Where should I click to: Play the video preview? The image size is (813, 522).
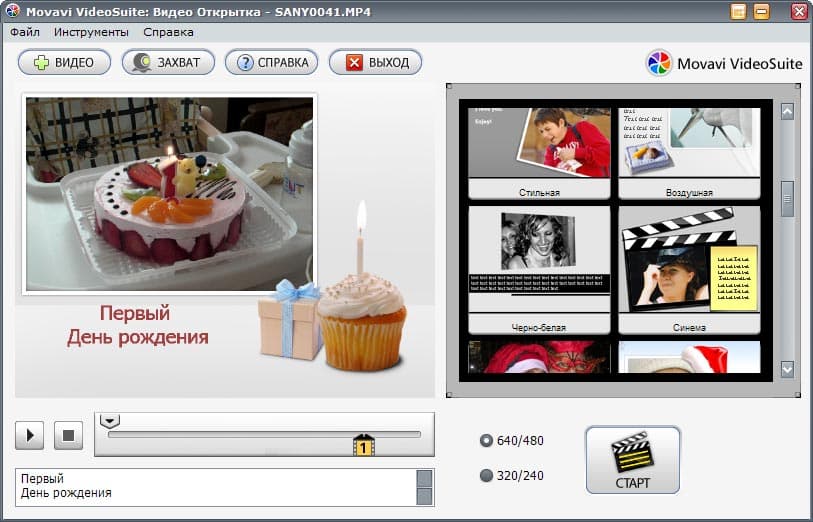click(30, 435)
